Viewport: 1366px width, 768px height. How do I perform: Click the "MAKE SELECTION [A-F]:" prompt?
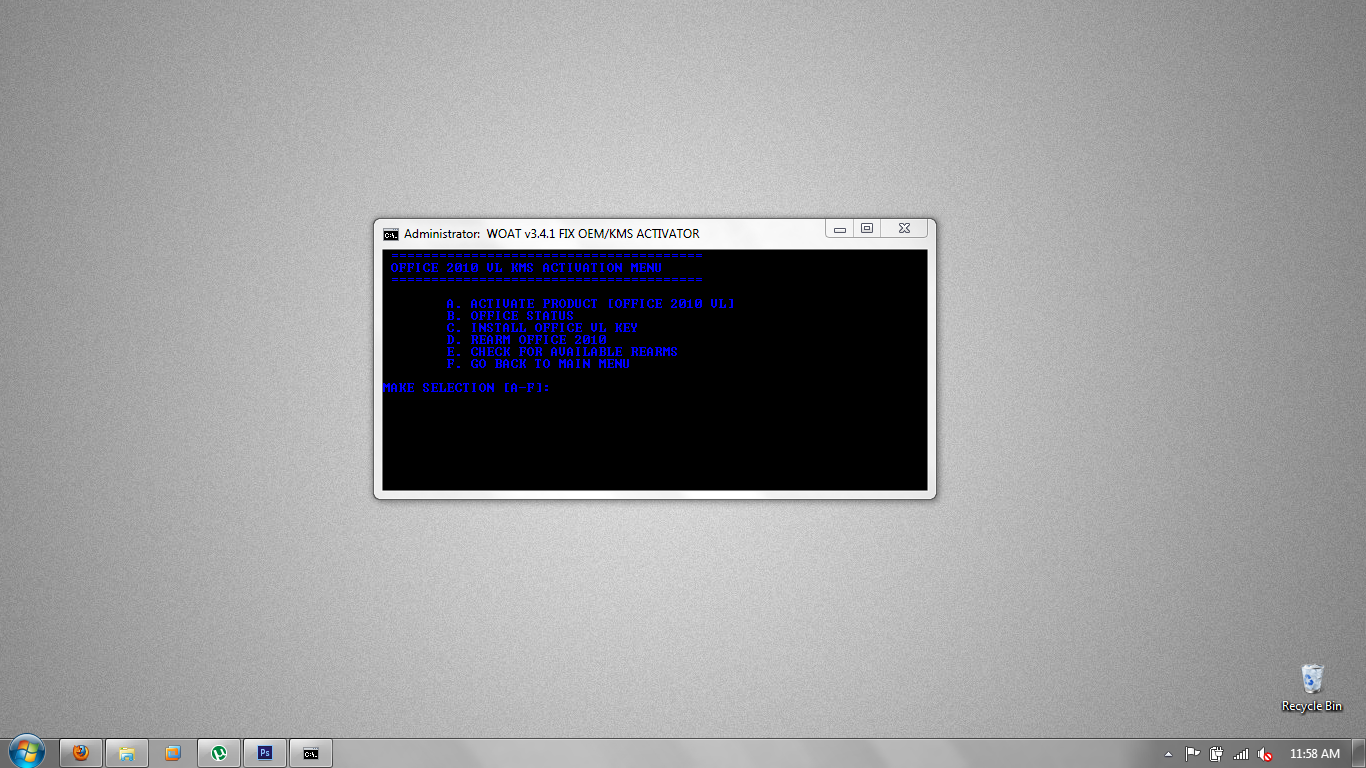(466, 388)
